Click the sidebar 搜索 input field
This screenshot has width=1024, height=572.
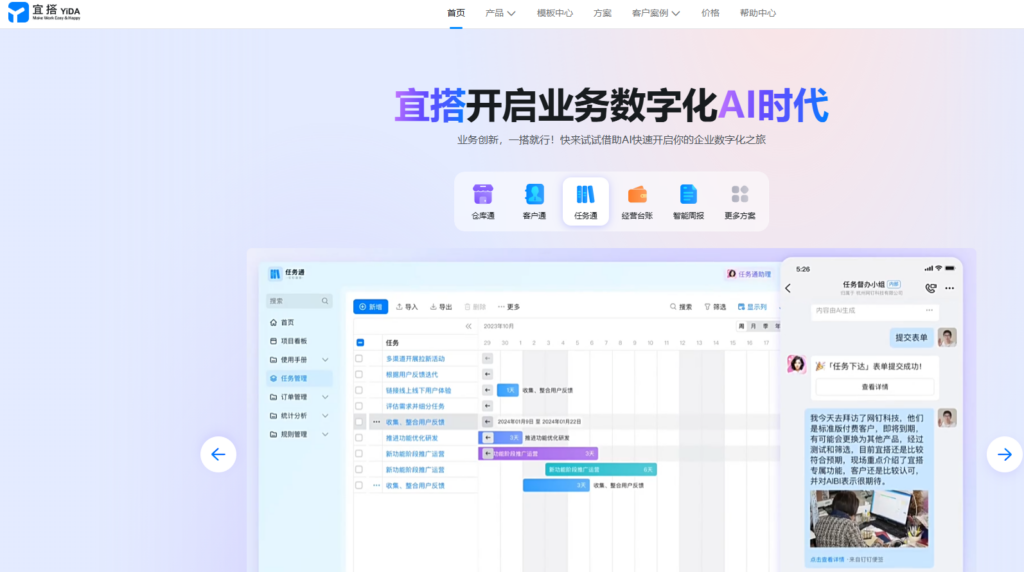click(298, 301)
